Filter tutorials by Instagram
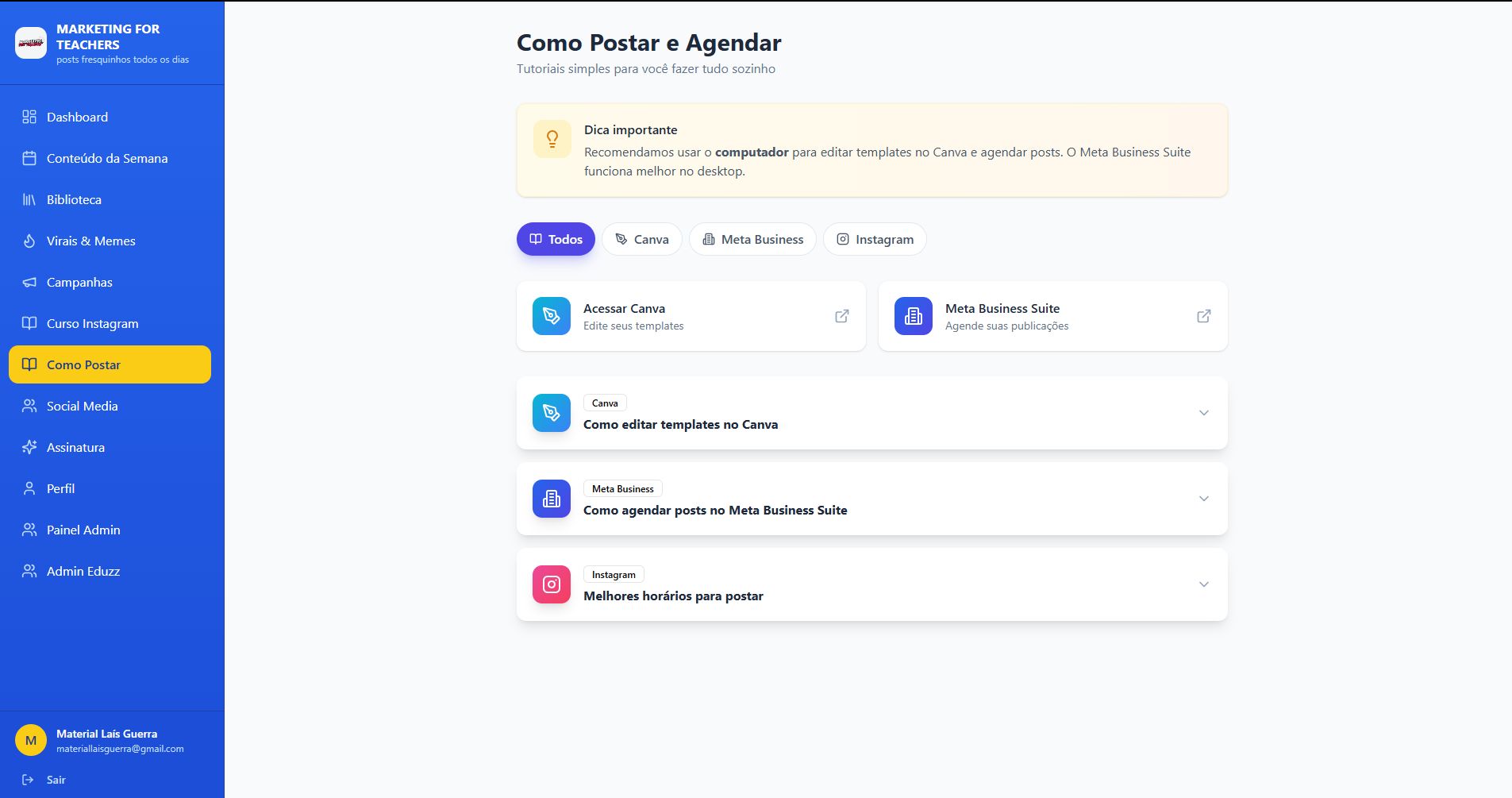The width and height of the screenshot is (1512, 798). 875,239
